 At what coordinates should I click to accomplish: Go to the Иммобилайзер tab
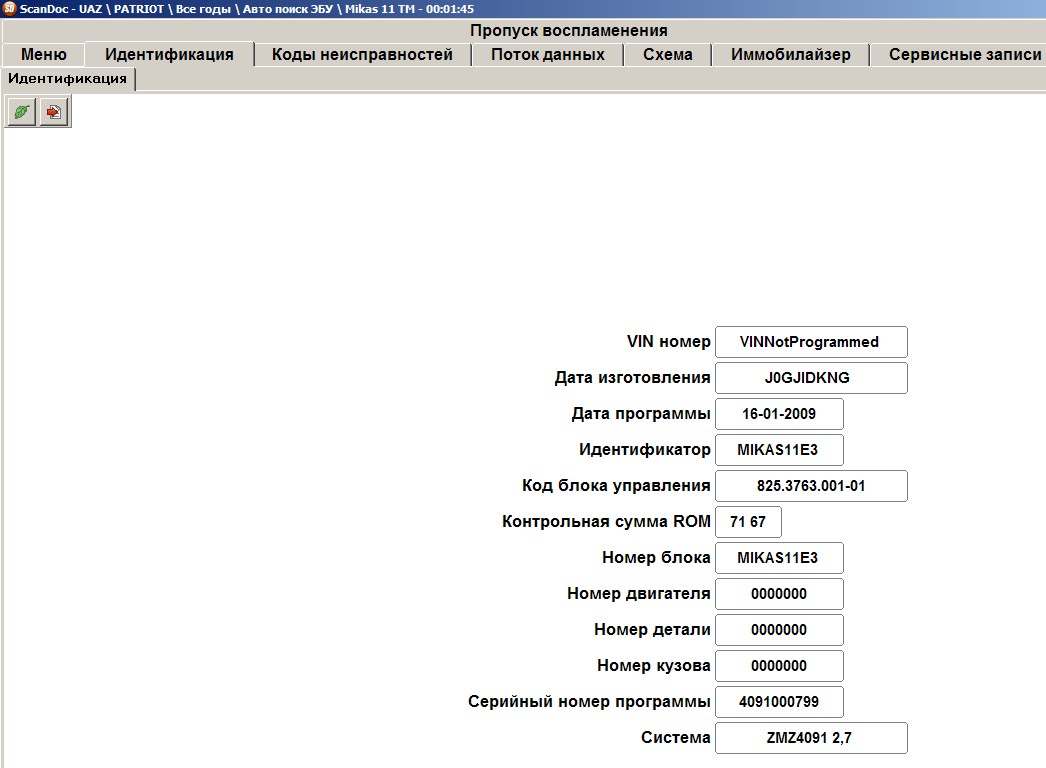point(791,55)
